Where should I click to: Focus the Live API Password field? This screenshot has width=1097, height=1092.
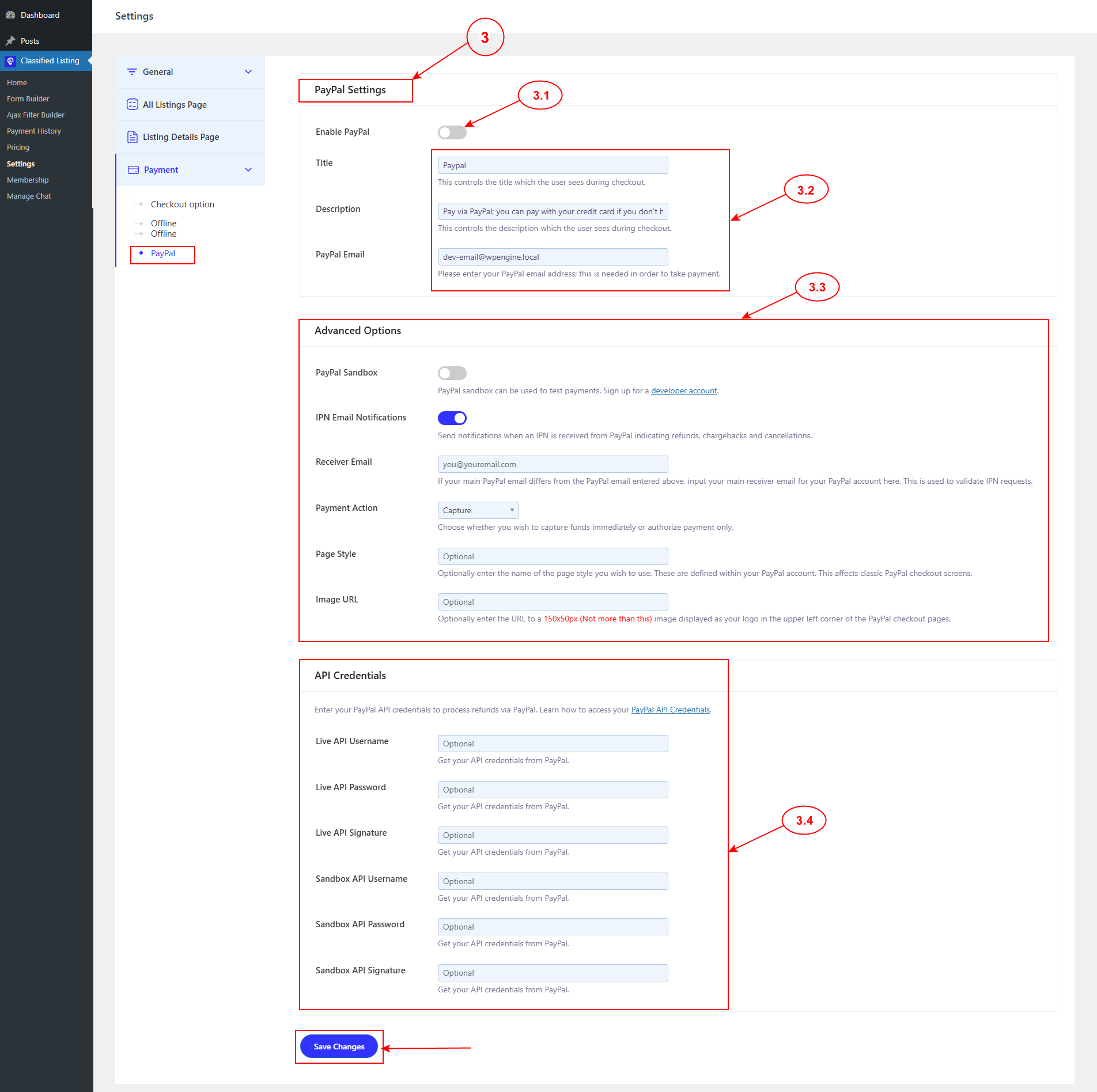[553, 790]
